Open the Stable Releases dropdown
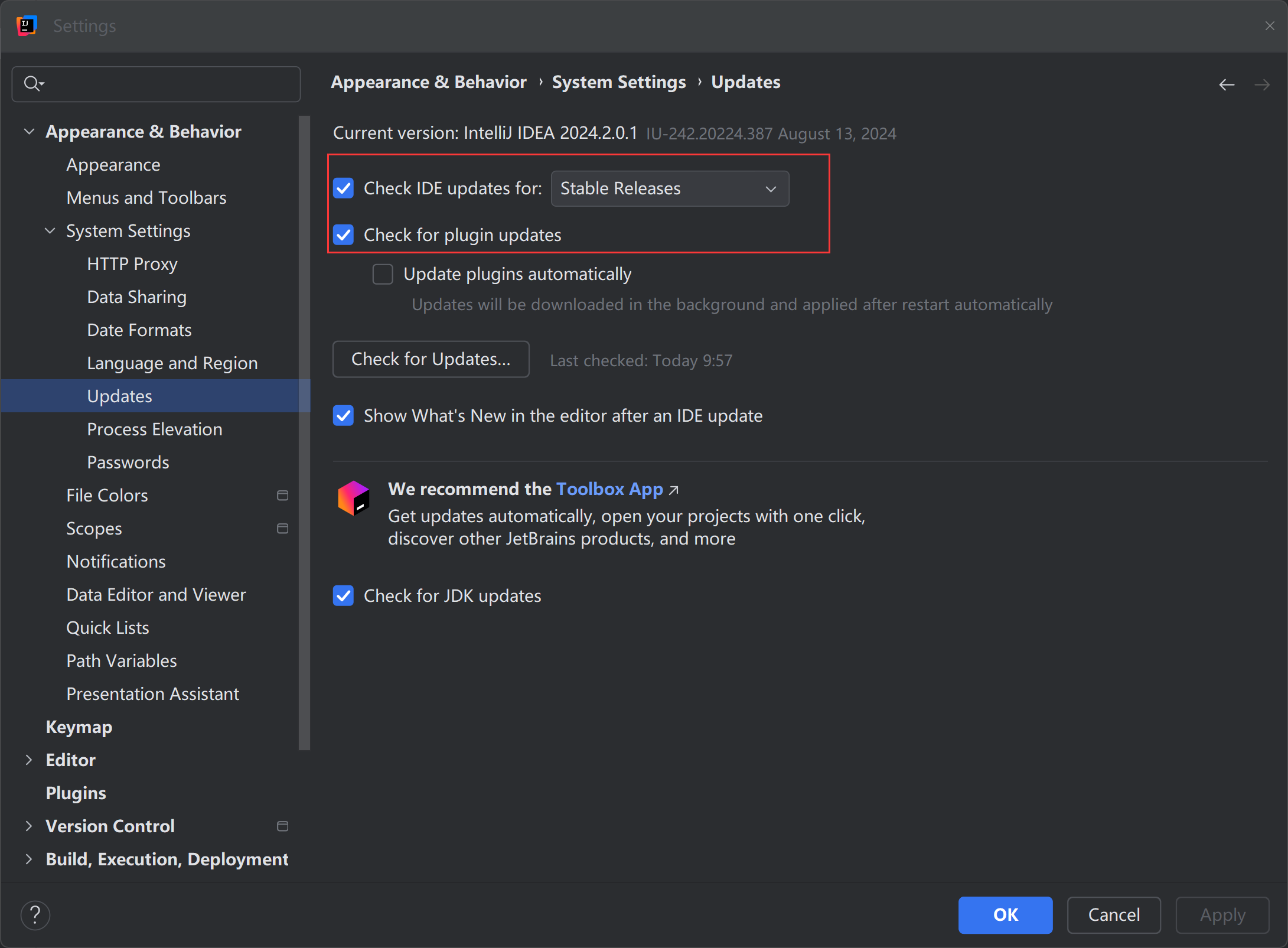The image size is (1288, 948). point(670,189)
